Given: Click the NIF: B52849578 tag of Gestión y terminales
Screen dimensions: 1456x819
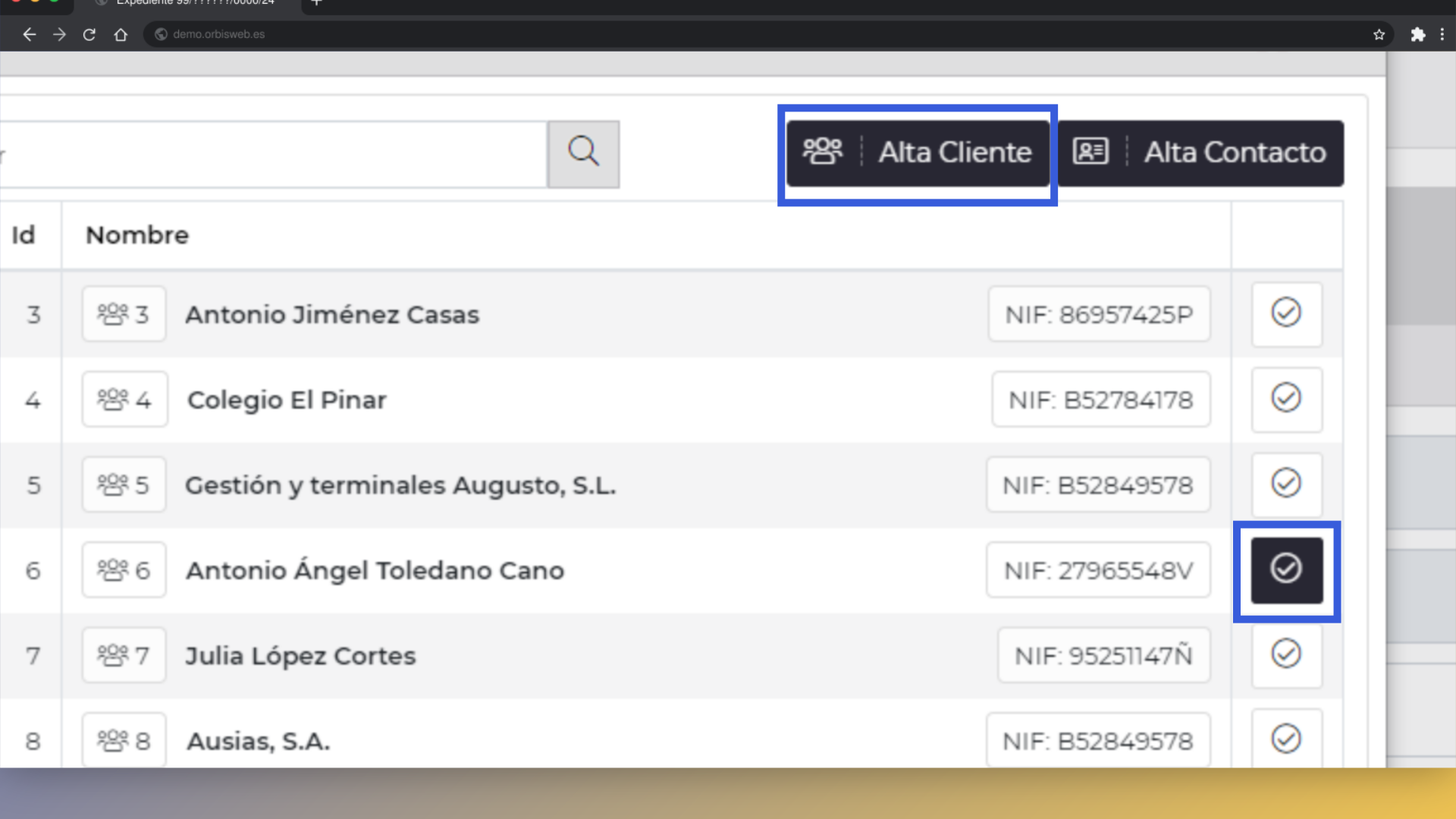Looking at the screenshot, I should [1098, 485].
